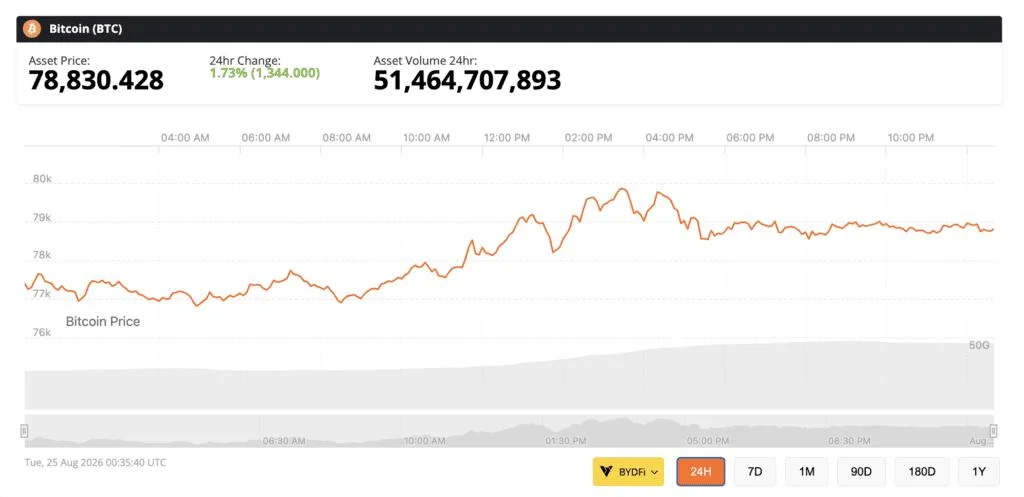This screenshot has width=1024, height=497.
Task: Click the Bitcoin Price series label
Action: click(103, 321)
